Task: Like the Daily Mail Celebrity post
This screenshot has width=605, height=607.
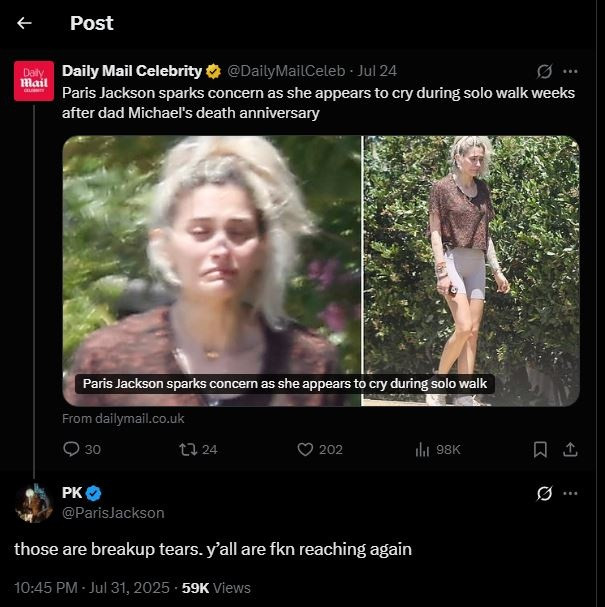Action: pos(306,450)
